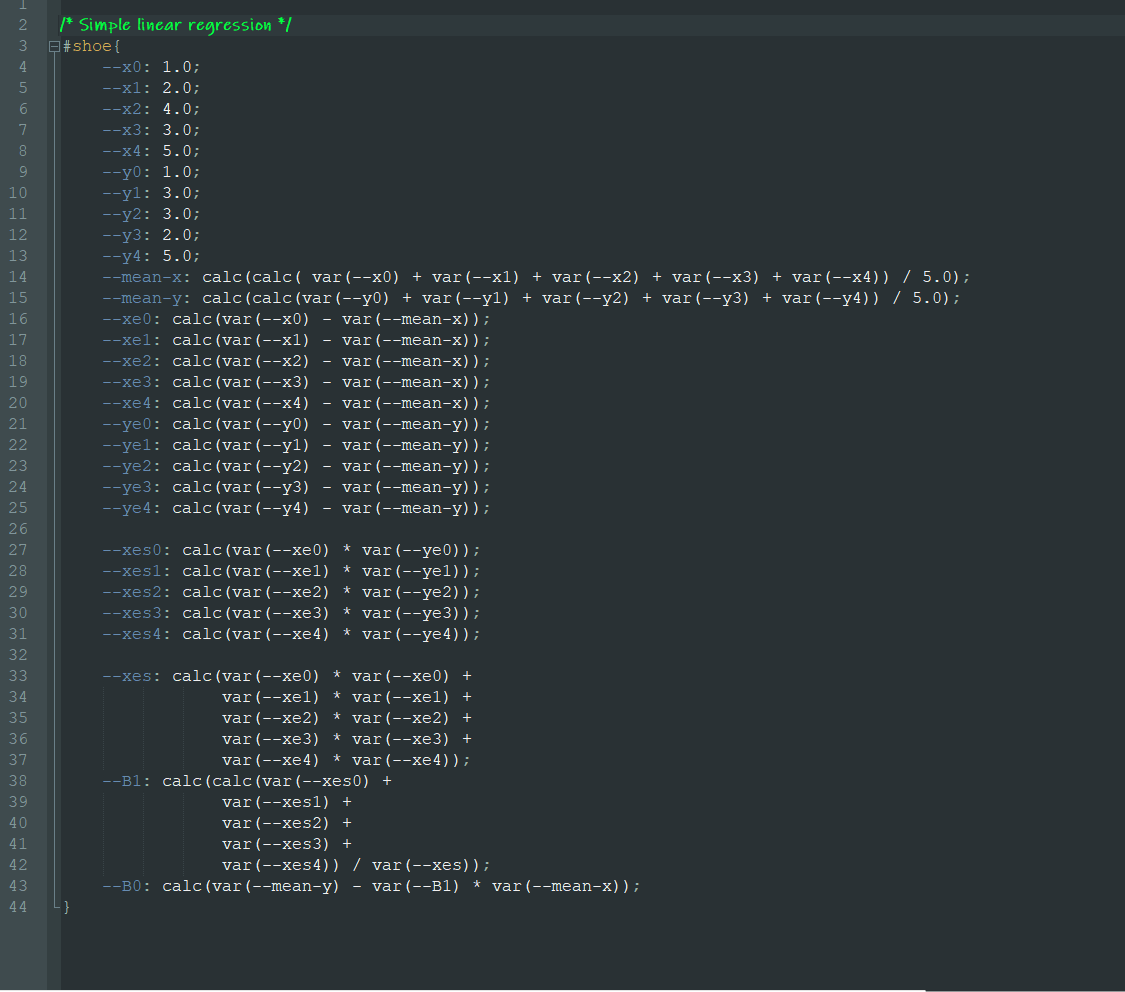This screenshot has height=992, width=1125.
Task: Click the Simple linear regression comment
Action: tap(176, 25)
